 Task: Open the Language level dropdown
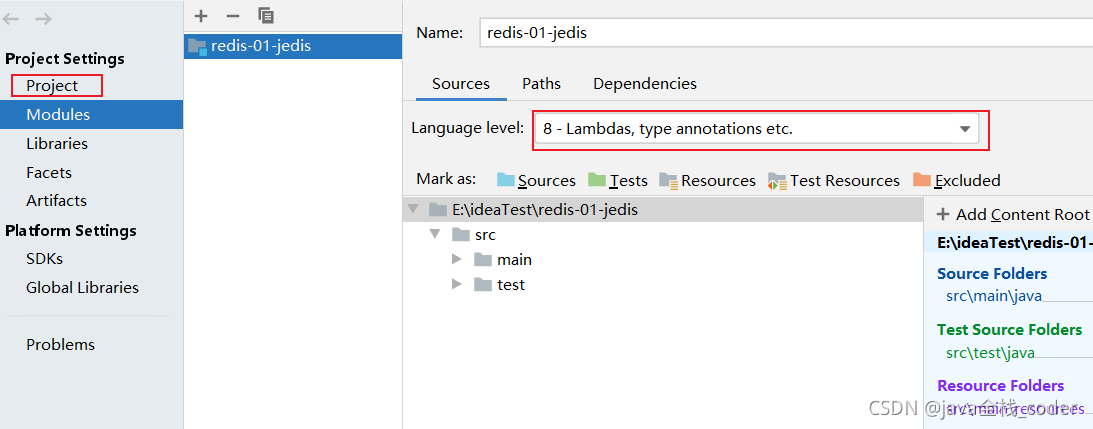(x=756, y=129)
